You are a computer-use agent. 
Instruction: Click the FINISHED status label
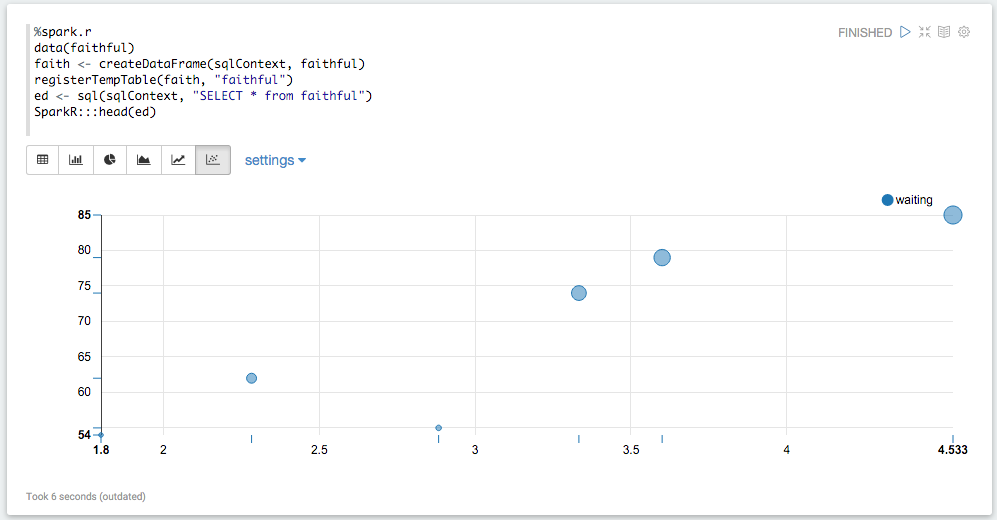(x=864, y=33)
